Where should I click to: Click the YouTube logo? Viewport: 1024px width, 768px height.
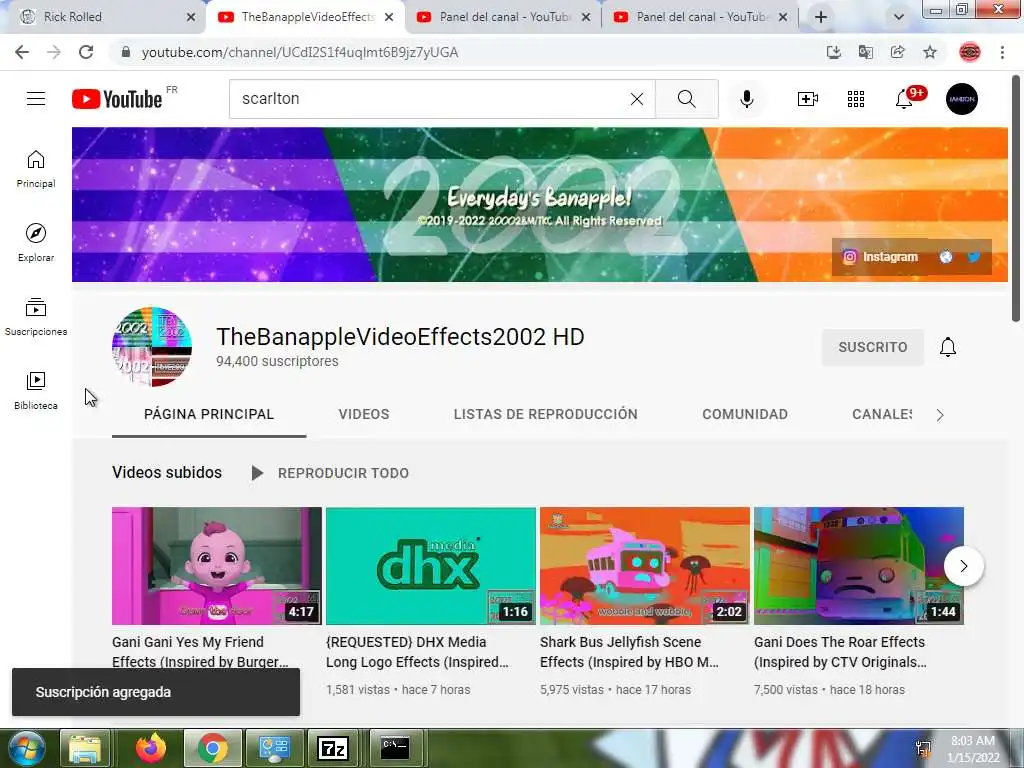118,99
